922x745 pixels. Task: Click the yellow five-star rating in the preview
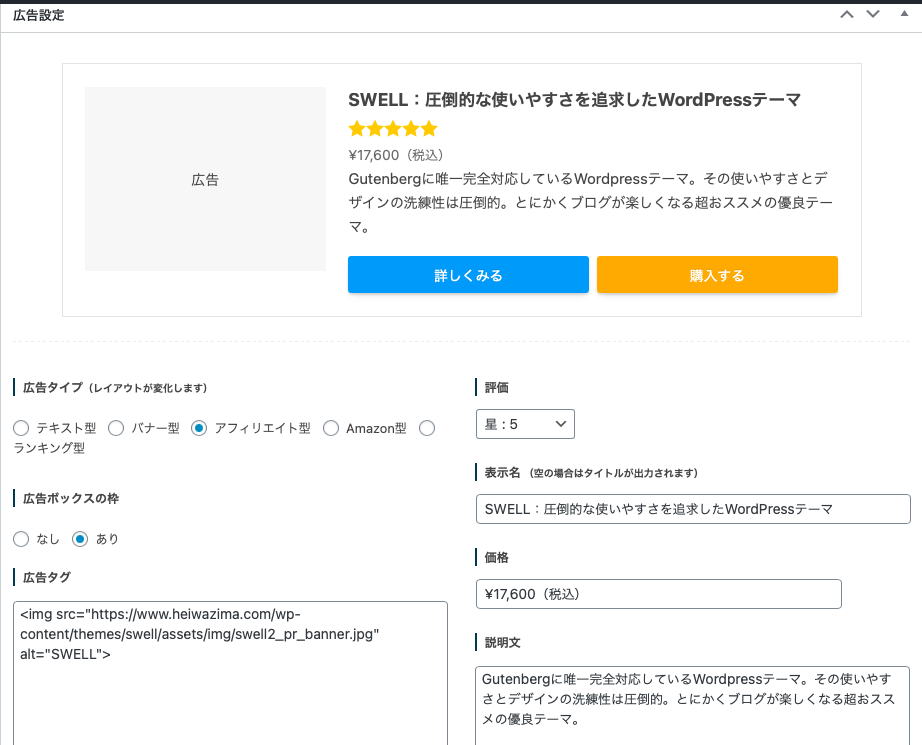(393, 128)
